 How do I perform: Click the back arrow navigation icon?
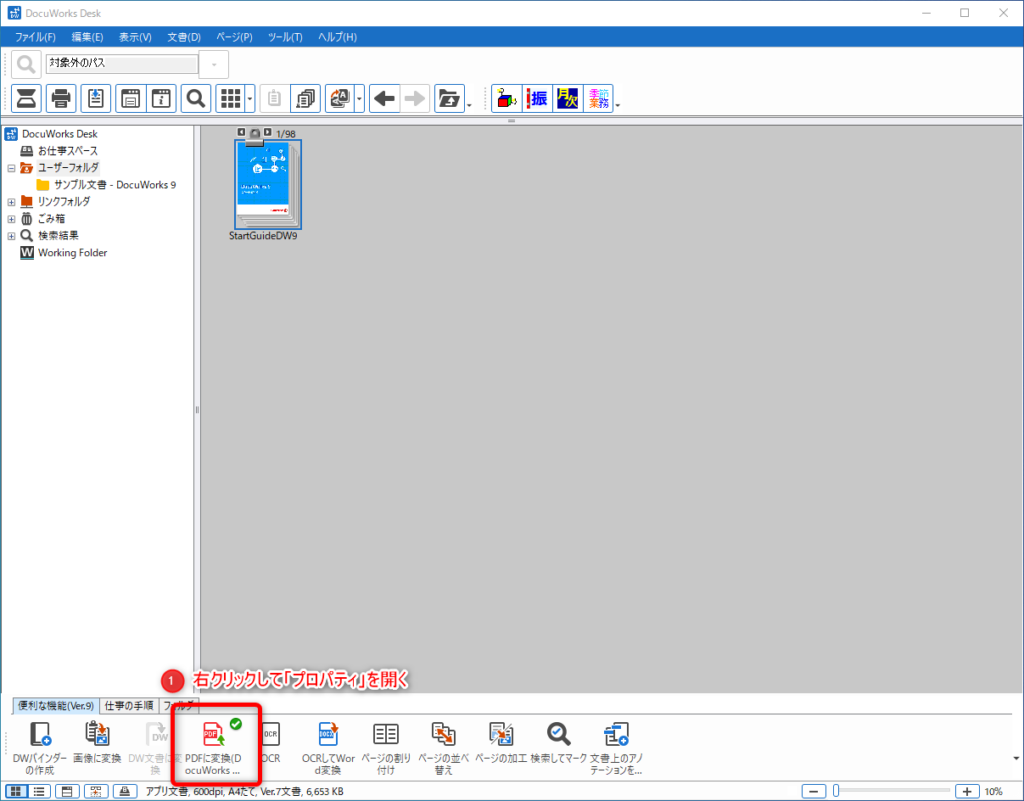pyautogui.click(x=384, y=99)
